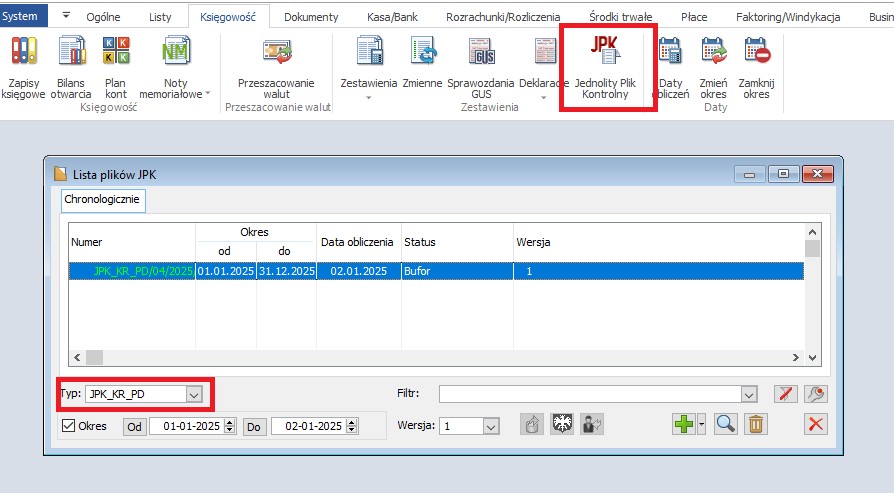This screenshot has height=493, width=894.
Task: Switch to the Kasa/Bank tab
Action: coord(392,17)
